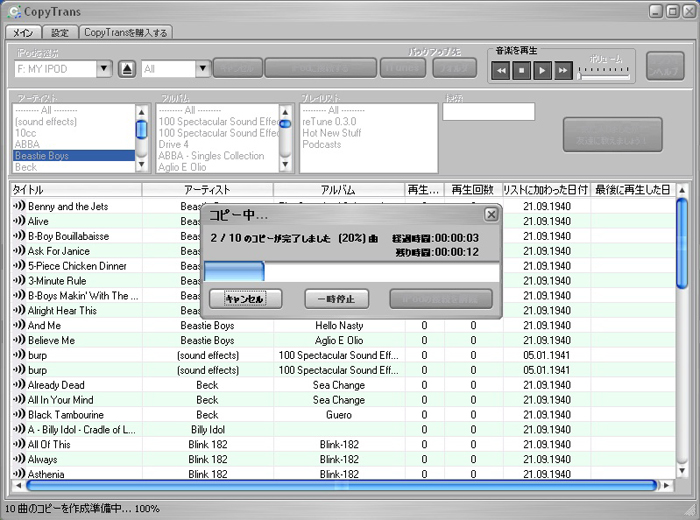The width and height of the screenshot is (700, 520).
Task: Select ABBA in artist list
Action: 74,144
